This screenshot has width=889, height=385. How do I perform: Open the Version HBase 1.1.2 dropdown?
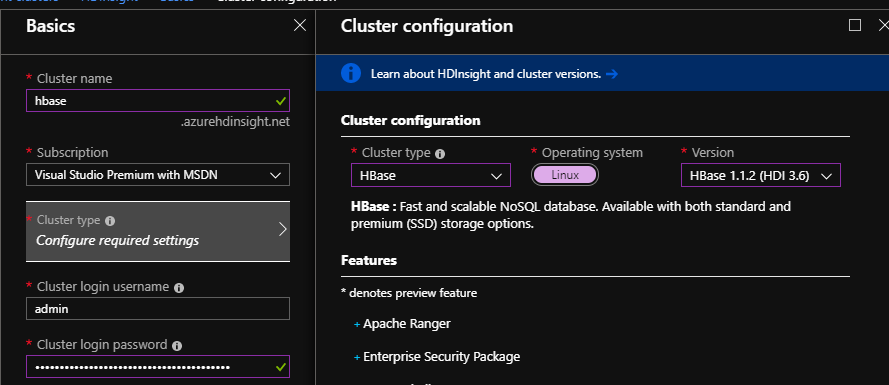pyautogui.click(x=761, y=175)
